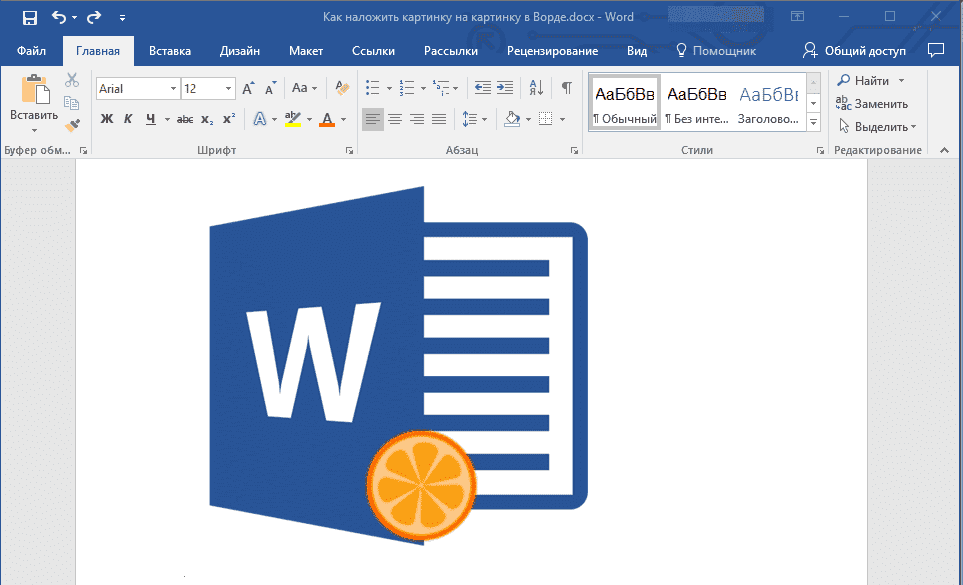Viewport: 963px width, 585px height.
Task: Select the subscript icon
Action: 206,118
